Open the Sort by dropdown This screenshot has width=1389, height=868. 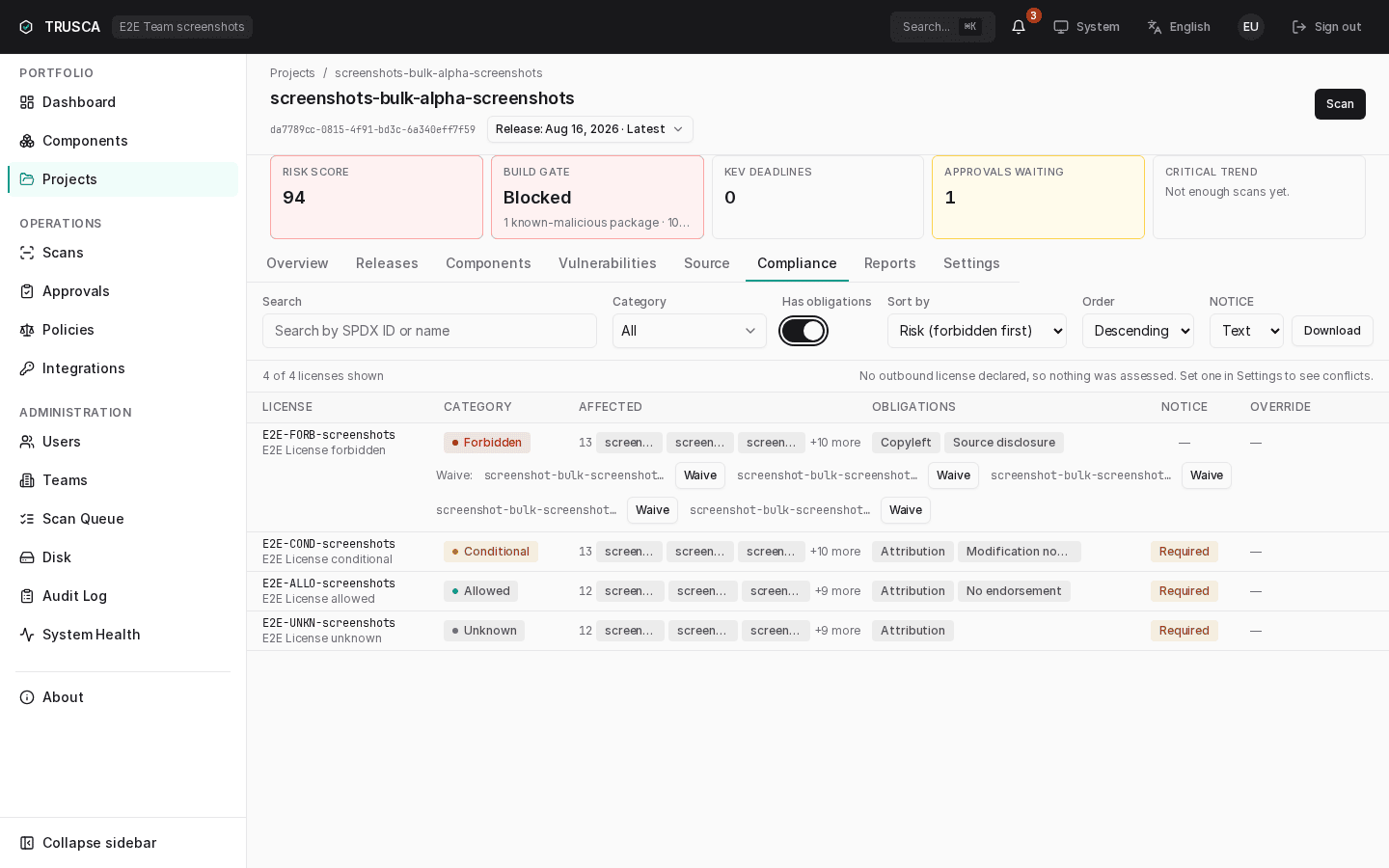pyautogui.click(x=977, y=331)
